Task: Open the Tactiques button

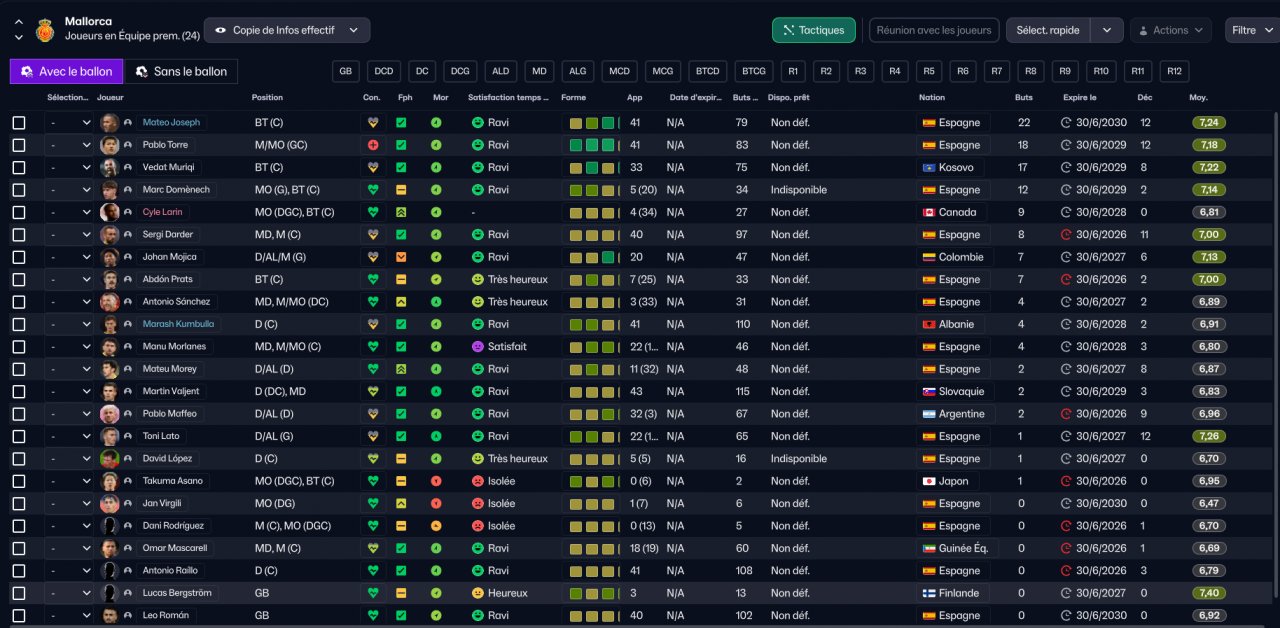Action: [x=814, y=30]
